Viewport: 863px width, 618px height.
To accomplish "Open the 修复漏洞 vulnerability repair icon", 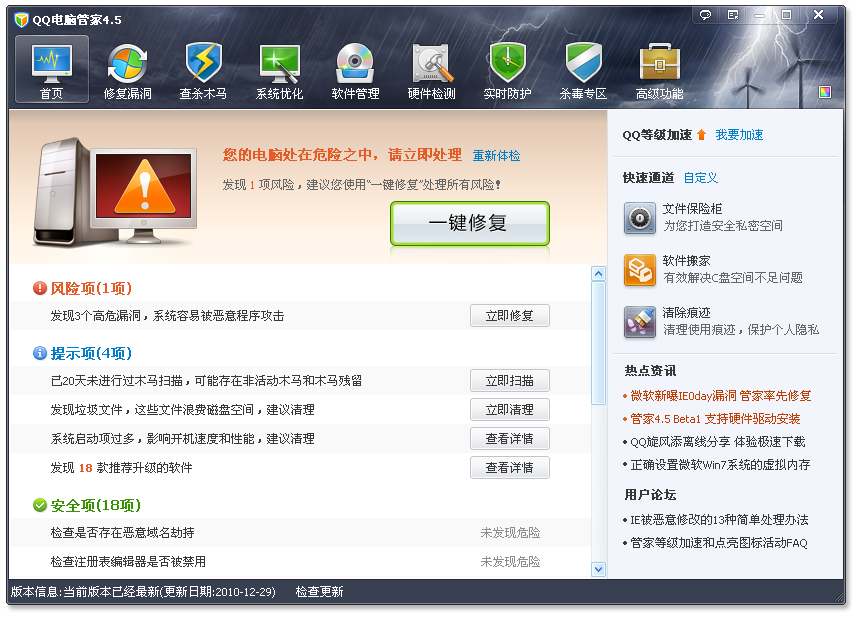I will click(x=127, y=64).
